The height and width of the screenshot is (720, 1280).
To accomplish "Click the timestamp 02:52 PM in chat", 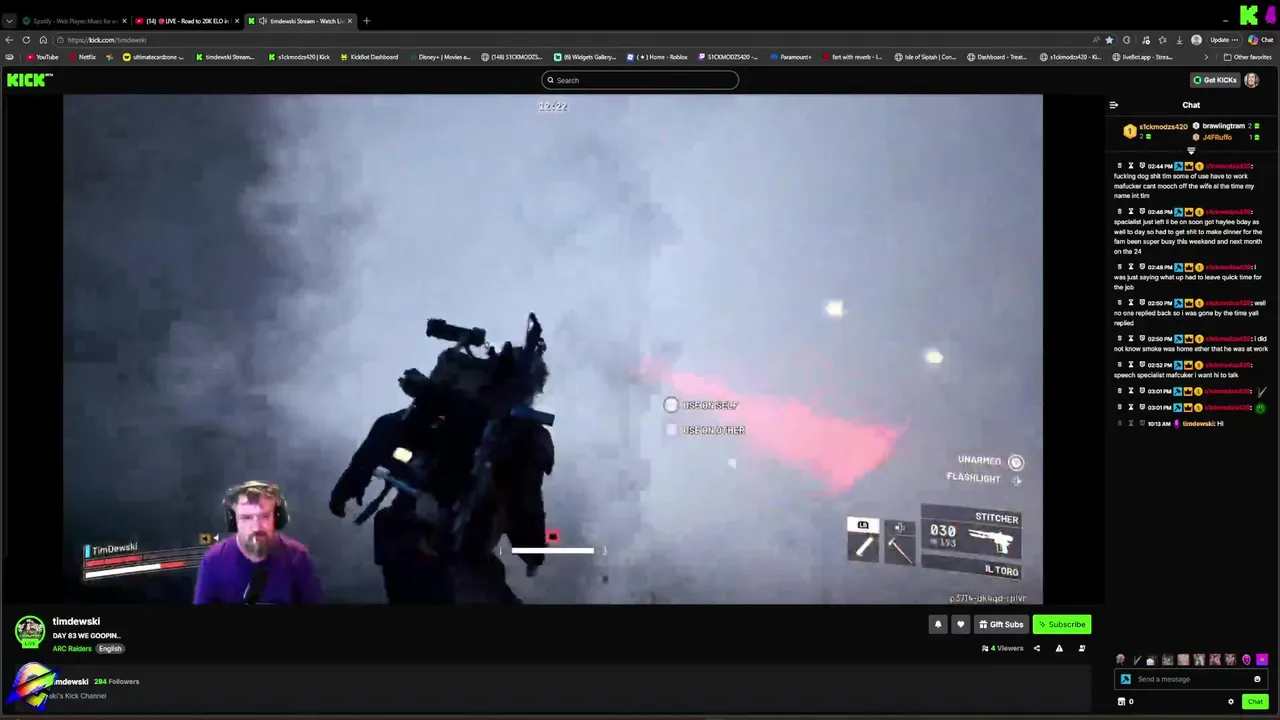I will pos(1160,365).
